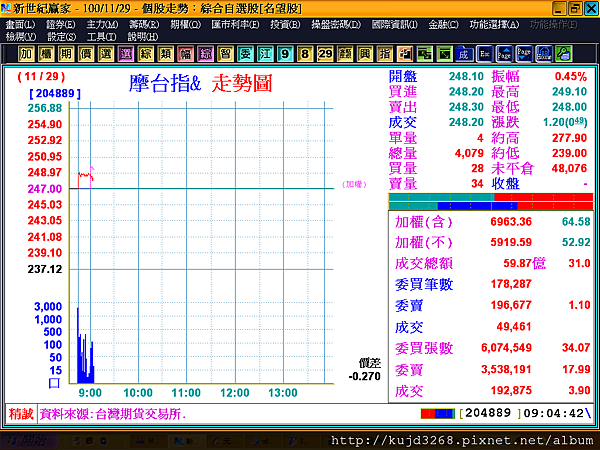Image resolution: width=600 pixels, height=450 pixels.
Task: Click the 成交總額 value 59.87億
Action: (524, 263)
